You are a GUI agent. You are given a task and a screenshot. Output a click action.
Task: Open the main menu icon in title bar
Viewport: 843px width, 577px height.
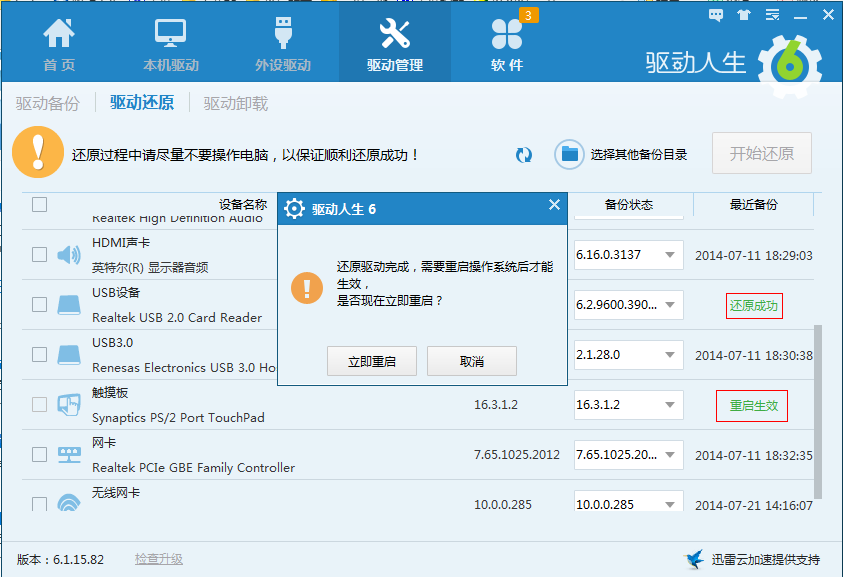point(773,15)
